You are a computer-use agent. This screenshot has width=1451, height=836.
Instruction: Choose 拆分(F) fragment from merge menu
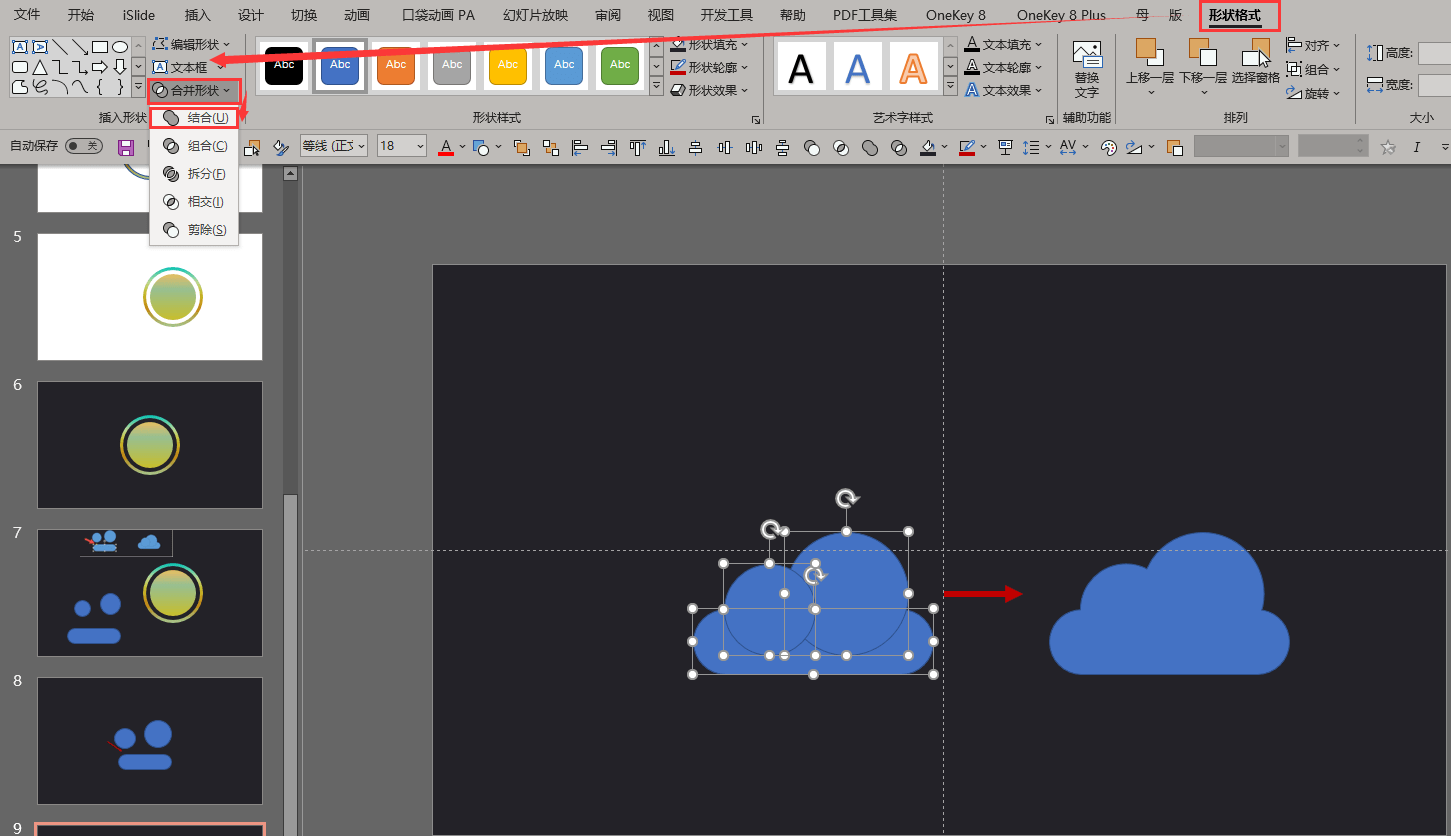(195, 174)
